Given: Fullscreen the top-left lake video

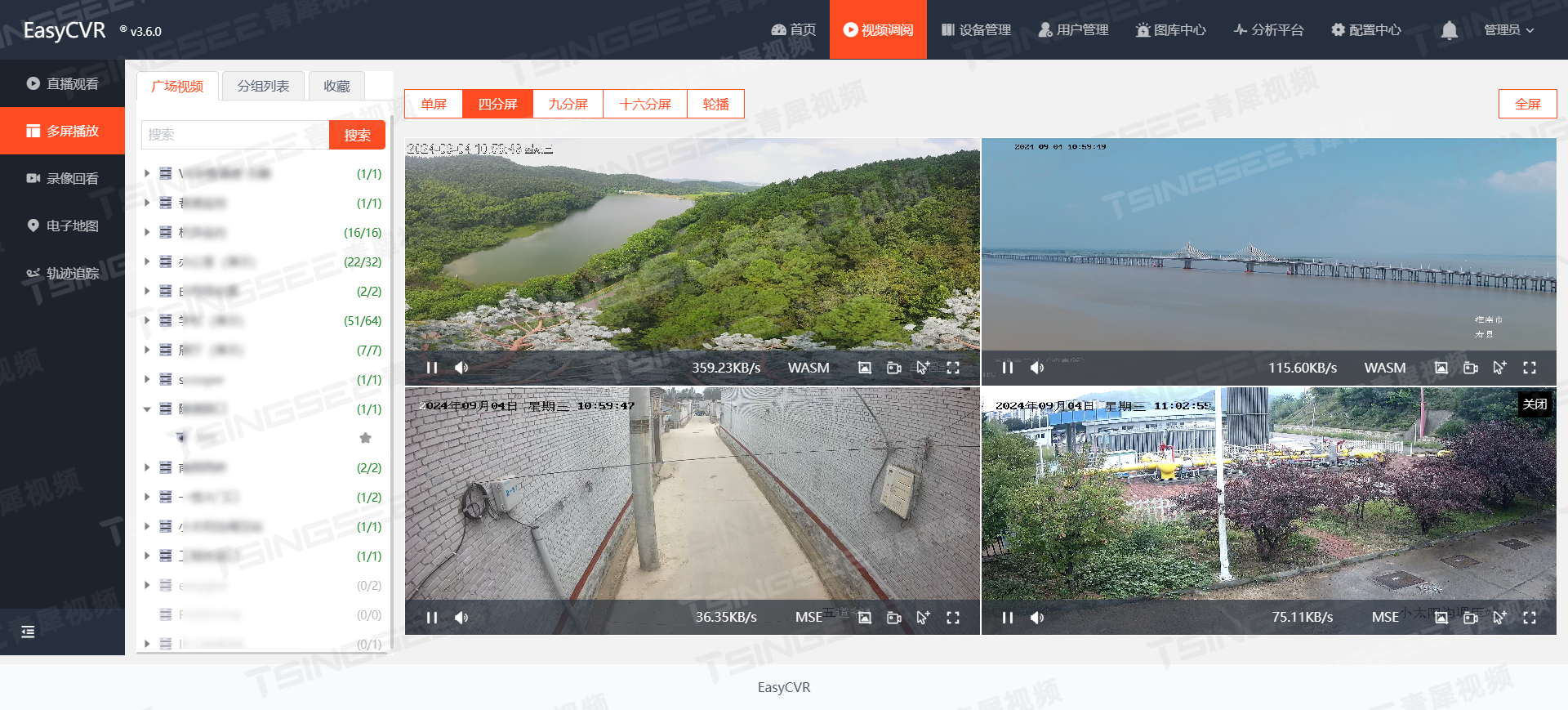Looking at the screenshot, I should tap(953, 368).
